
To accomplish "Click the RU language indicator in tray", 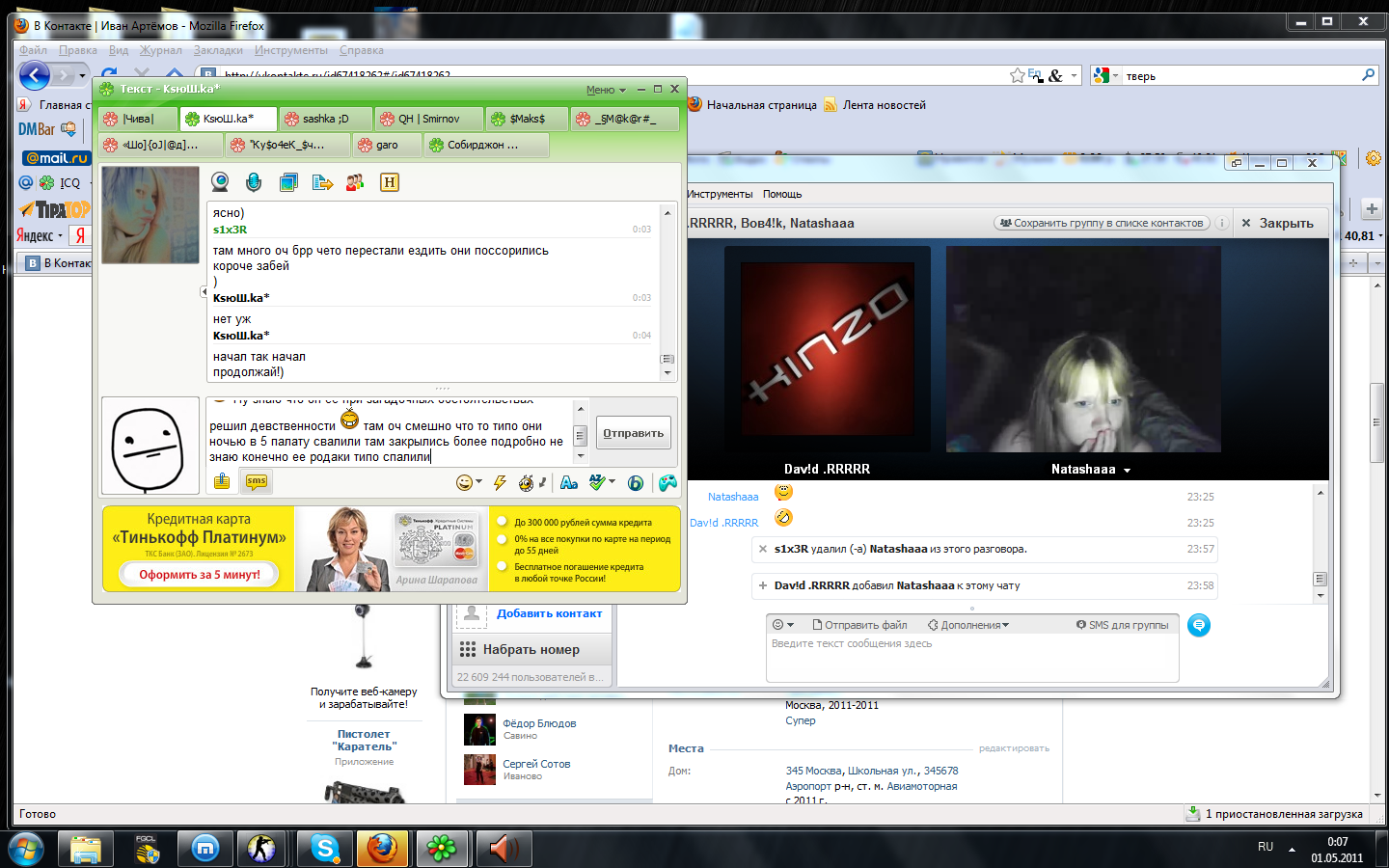I will tap(1266, 847).
